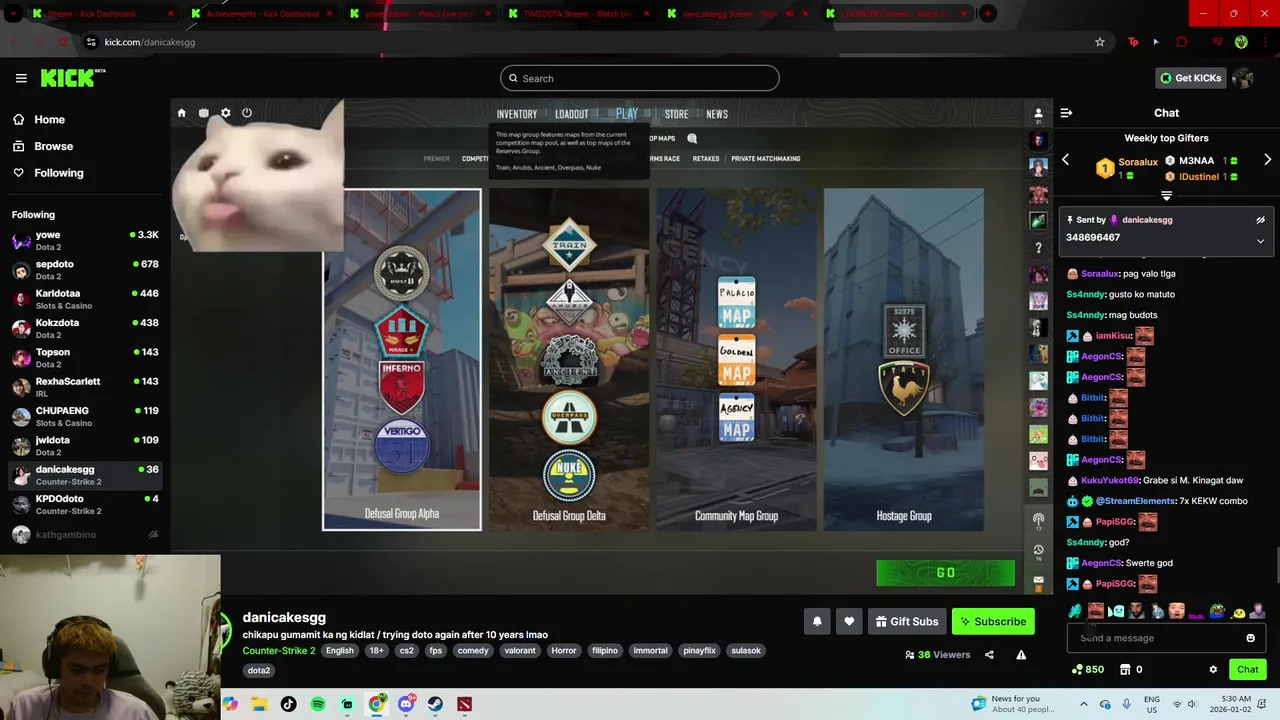Show previous weekly top gifters

(x=1065, y=160)
